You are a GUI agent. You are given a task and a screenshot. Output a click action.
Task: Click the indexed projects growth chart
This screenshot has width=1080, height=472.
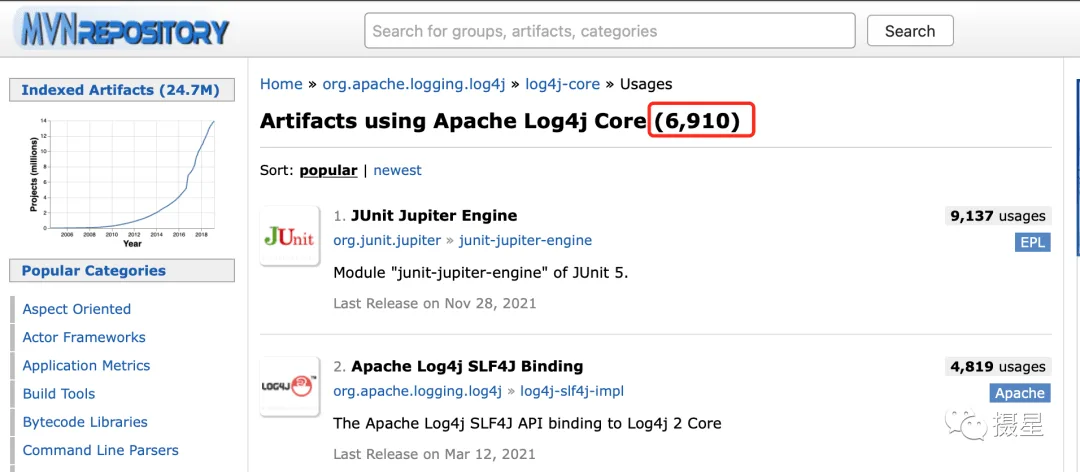[122, 183]
